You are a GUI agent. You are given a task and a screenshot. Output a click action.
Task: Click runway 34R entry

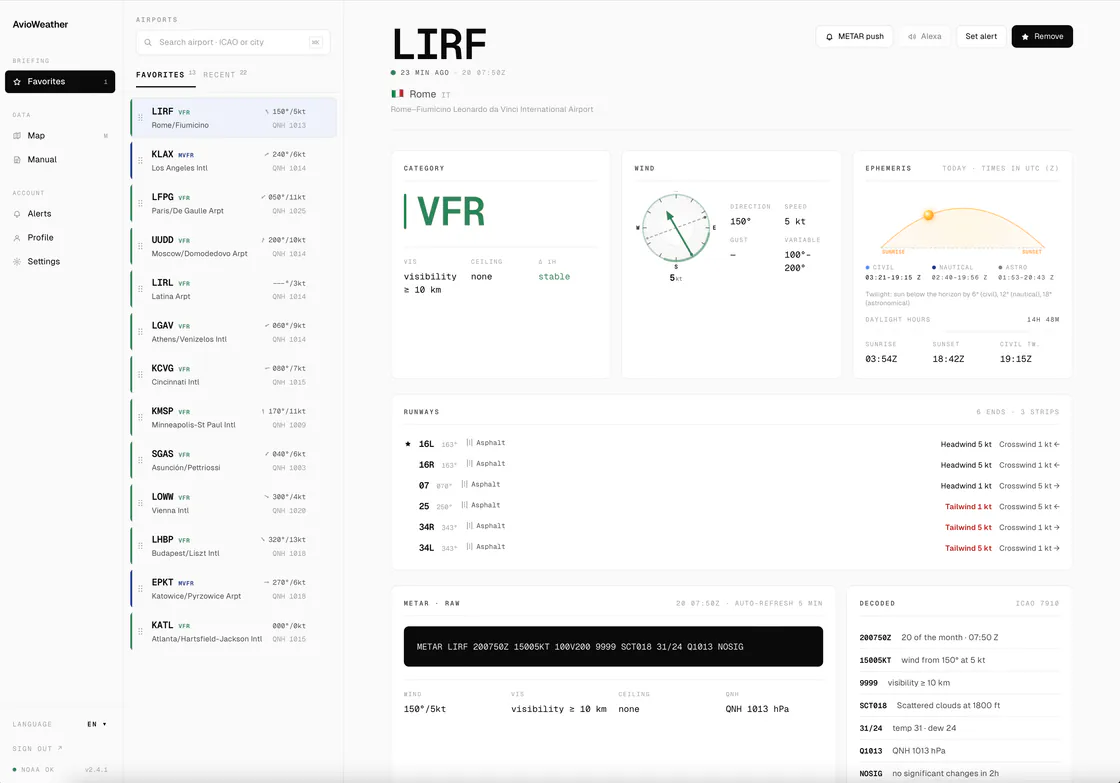(x=731, y=527)
